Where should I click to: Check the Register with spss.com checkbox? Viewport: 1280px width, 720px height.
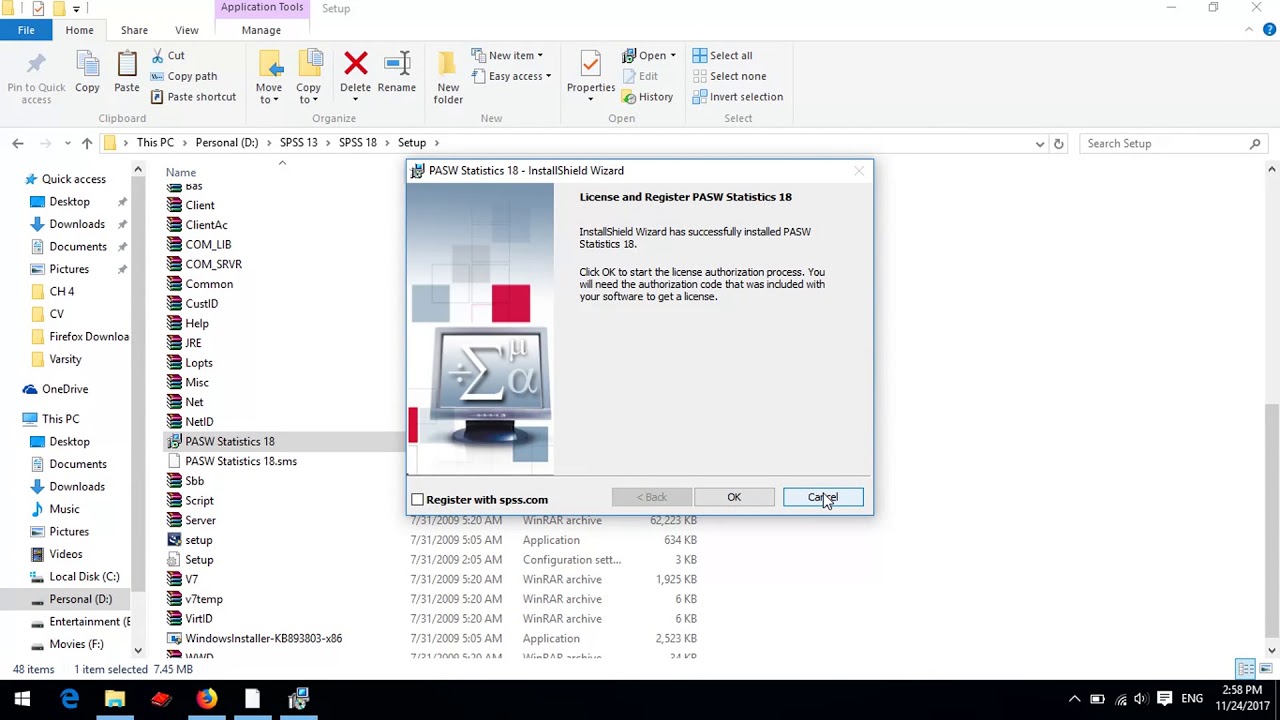(x=418, y=499)
